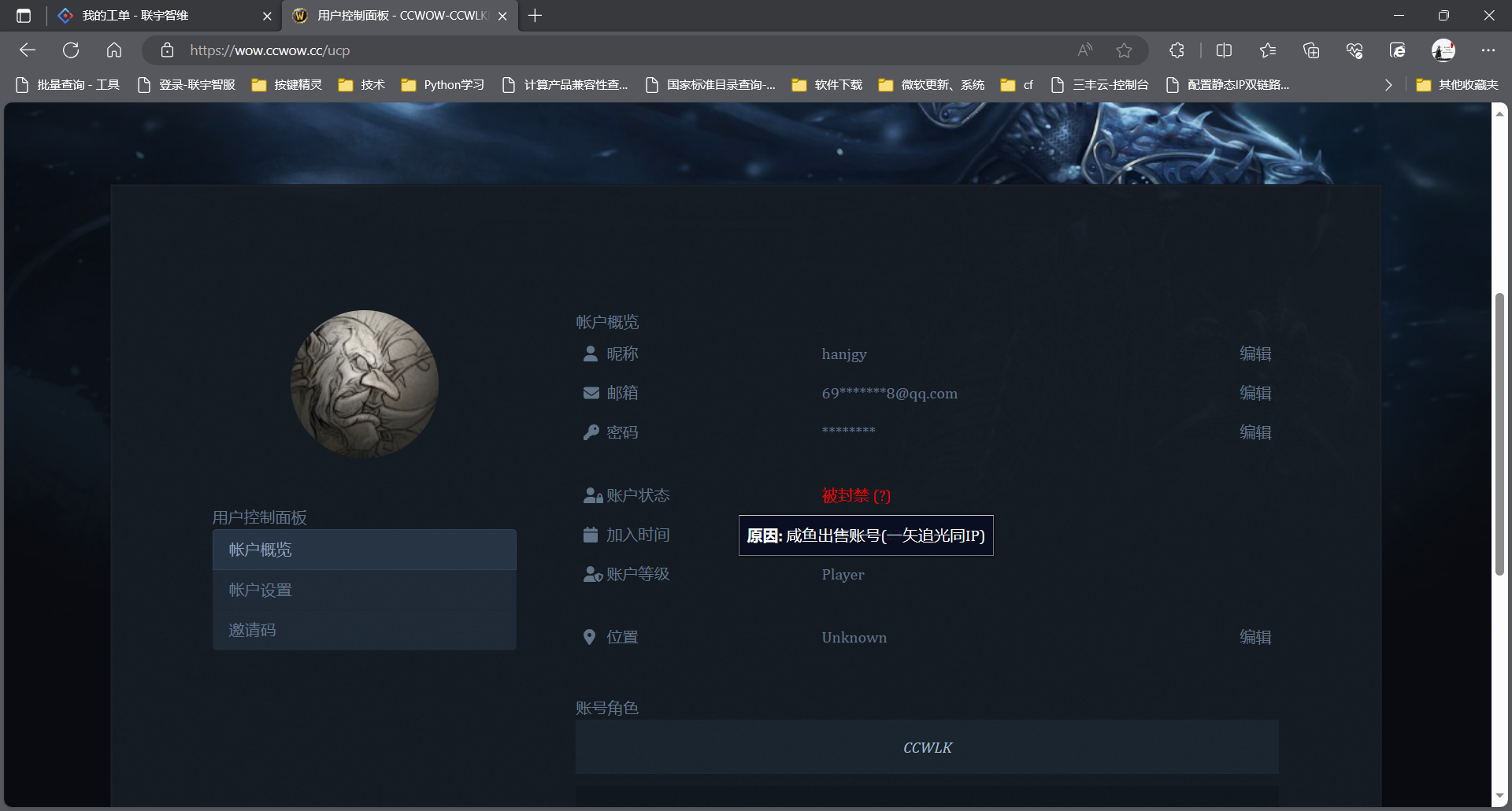Click the (?) link next to 被封禁
The height and width of the screenshot is (811, 1512).
(x=882, y=496)
